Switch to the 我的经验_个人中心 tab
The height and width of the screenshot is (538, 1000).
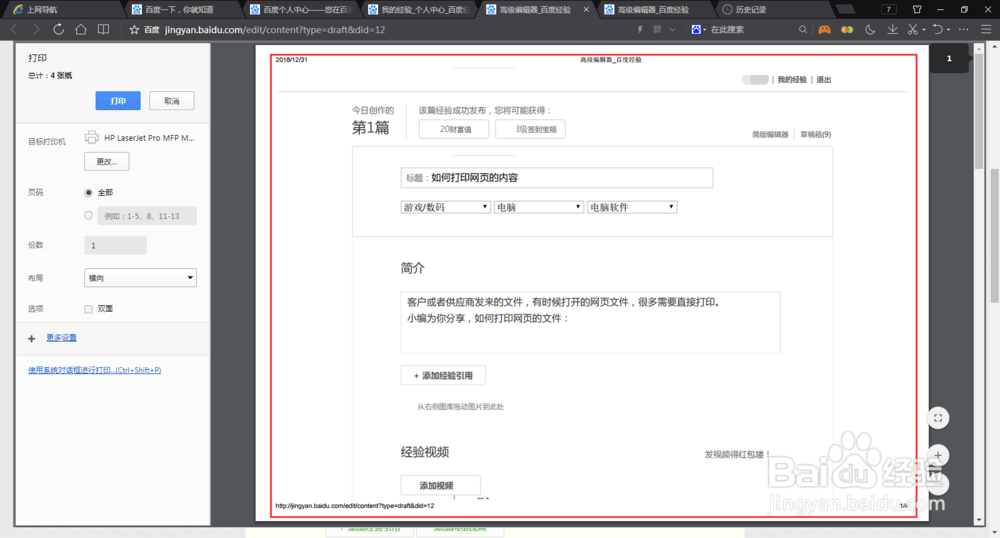418,10
